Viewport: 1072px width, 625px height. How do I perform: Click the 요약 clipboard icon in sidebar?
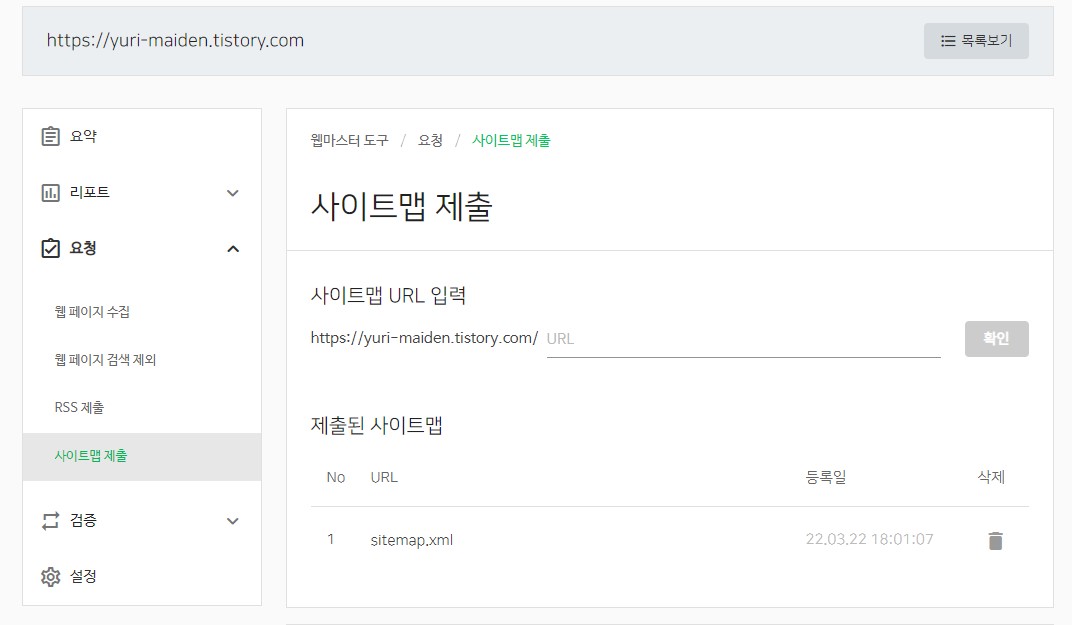pos(51,136)
